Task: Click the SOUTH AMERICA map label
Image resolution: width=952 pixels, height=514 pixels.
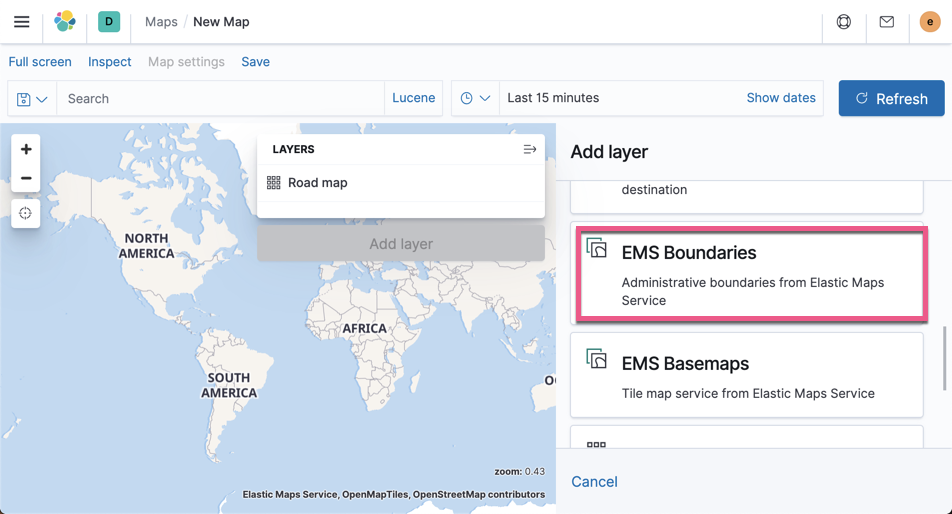Action: (x=229, y=385)
